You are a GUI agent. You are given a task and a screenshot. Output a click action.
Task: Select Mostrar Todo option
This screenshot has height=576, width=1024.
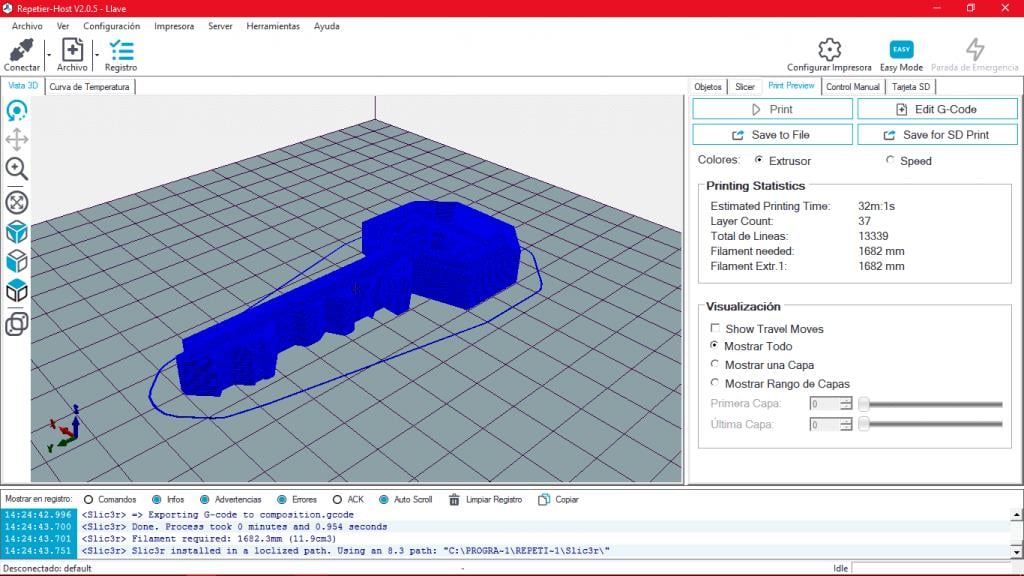tap(714, 345)
